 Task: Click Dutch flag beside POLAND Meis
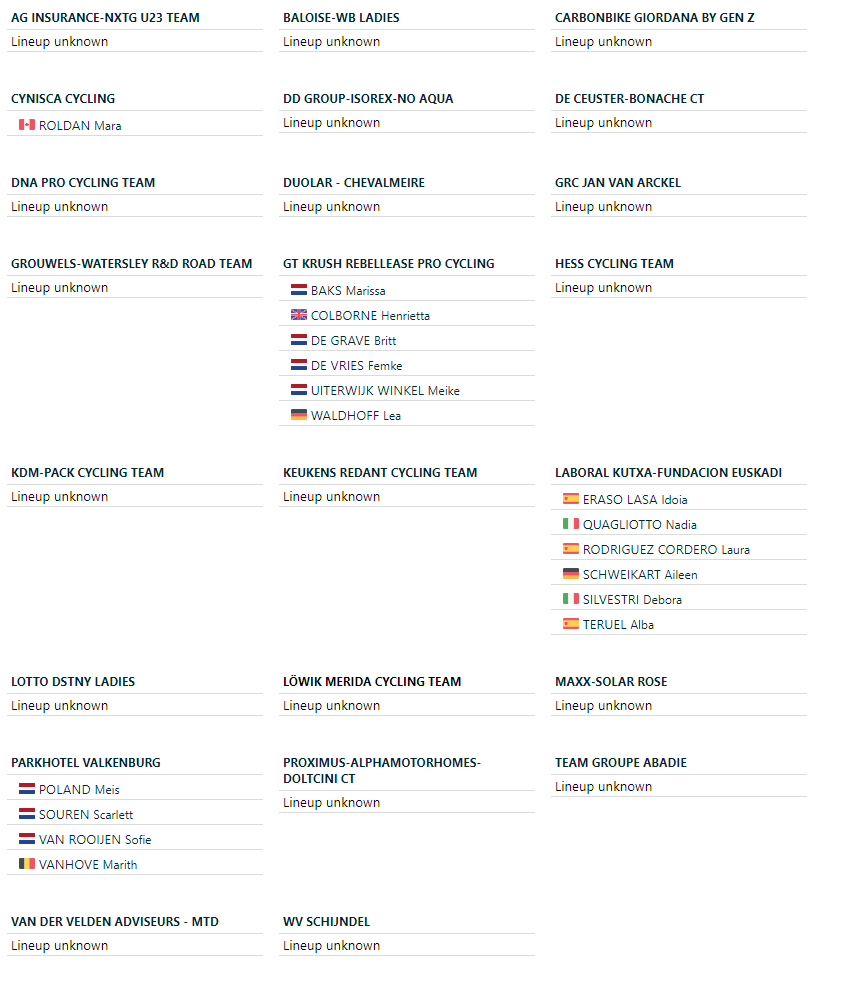27,788
